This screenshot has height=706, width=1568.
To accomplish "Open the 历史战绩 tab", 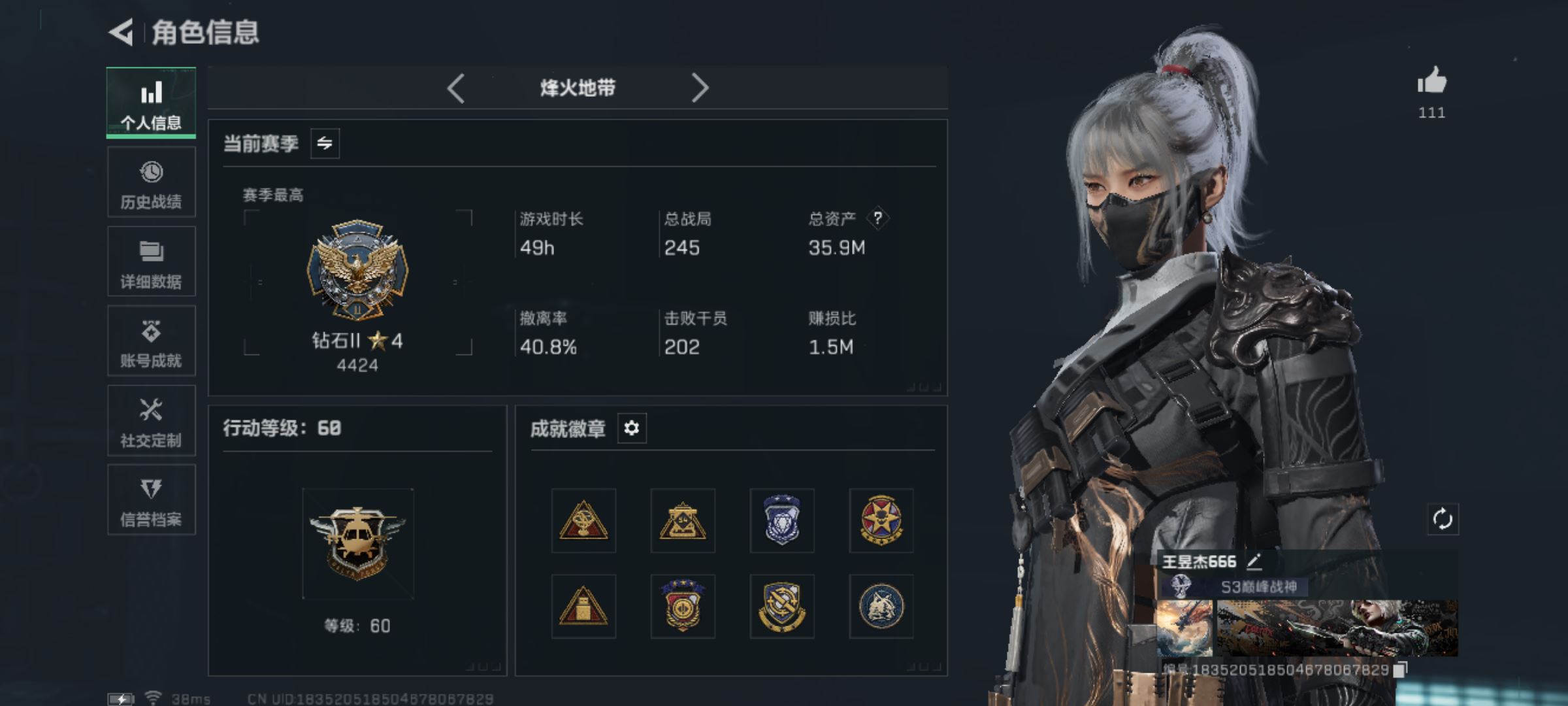I will pyautogui.click(x=151, y=182).
